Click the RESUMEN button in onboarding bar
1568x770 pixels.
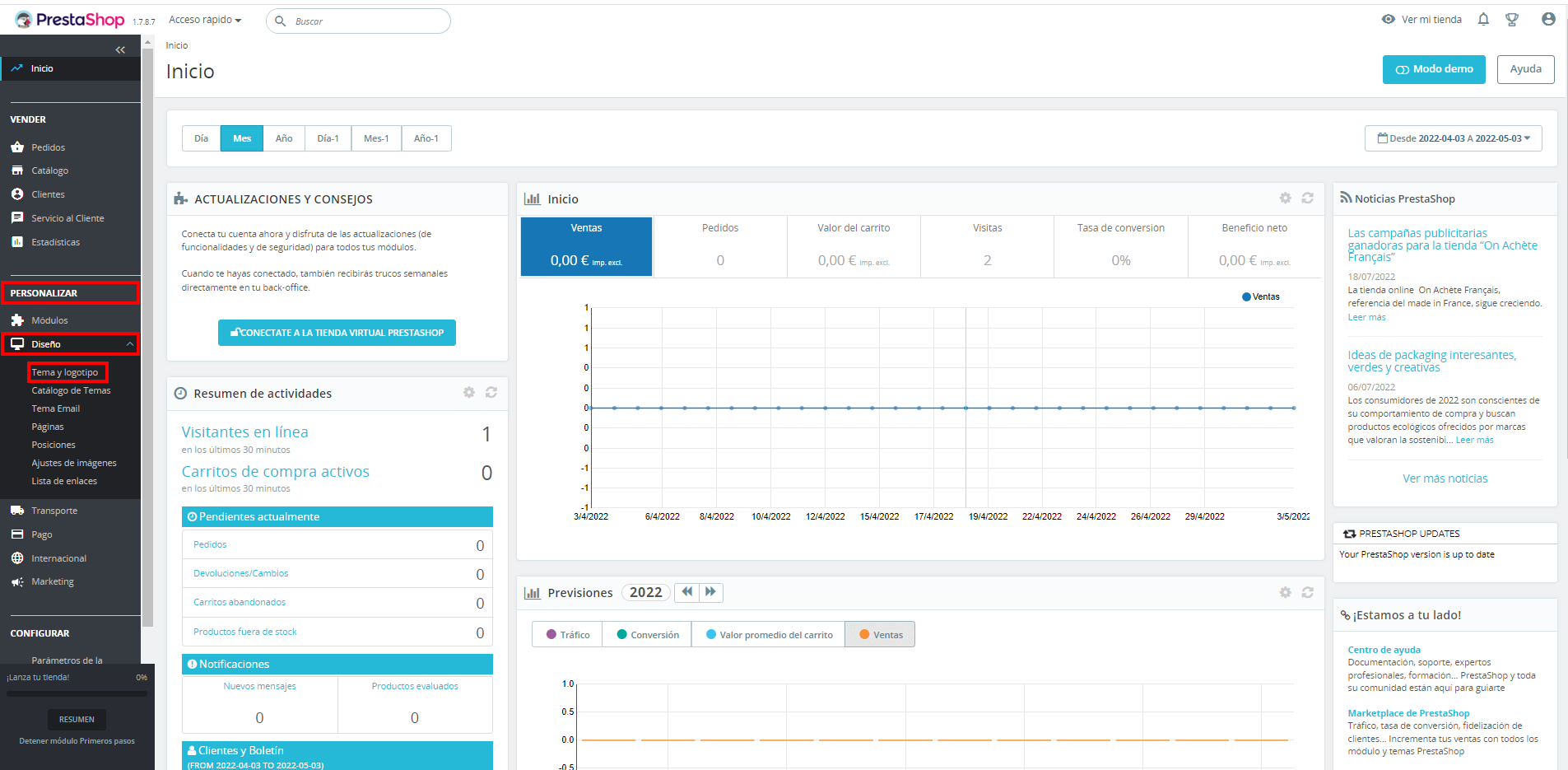[77, 719]
